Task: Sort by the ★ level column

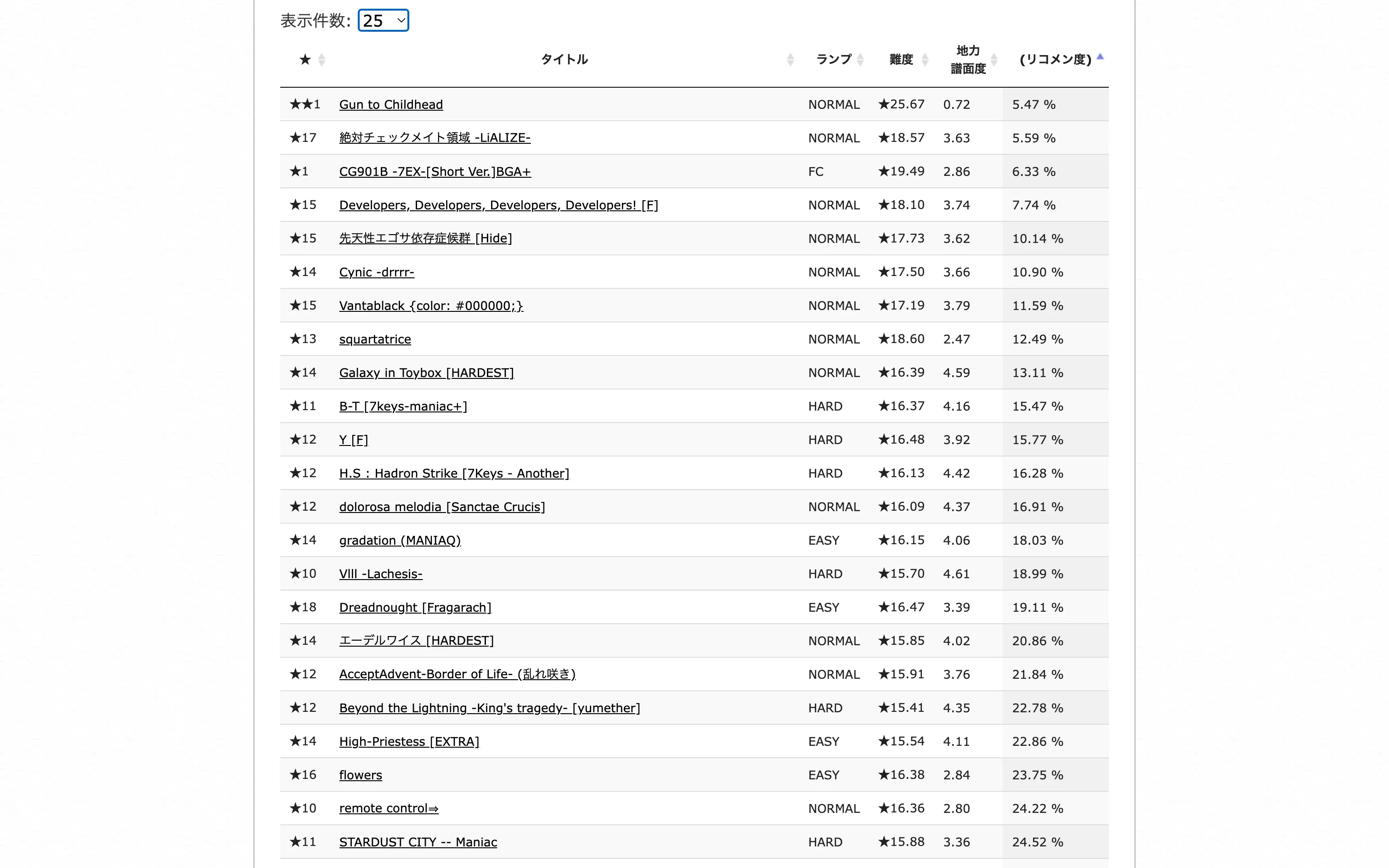Action: [x=322, y=59]
